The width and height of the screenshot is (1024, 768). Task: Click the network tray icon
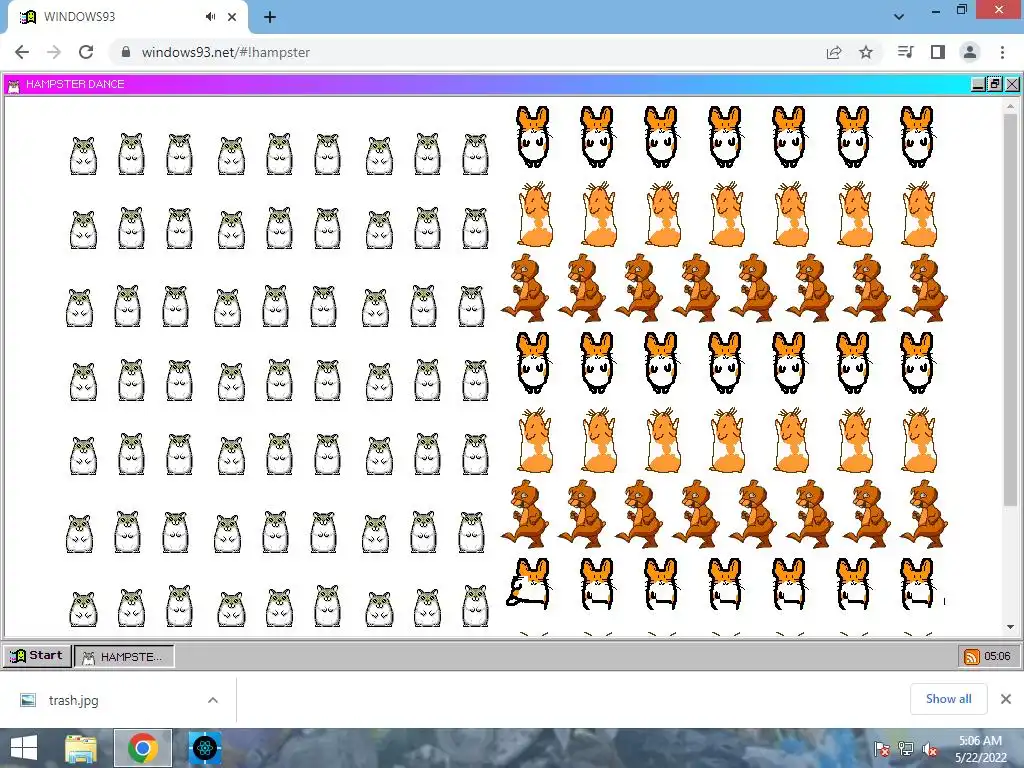906,749
